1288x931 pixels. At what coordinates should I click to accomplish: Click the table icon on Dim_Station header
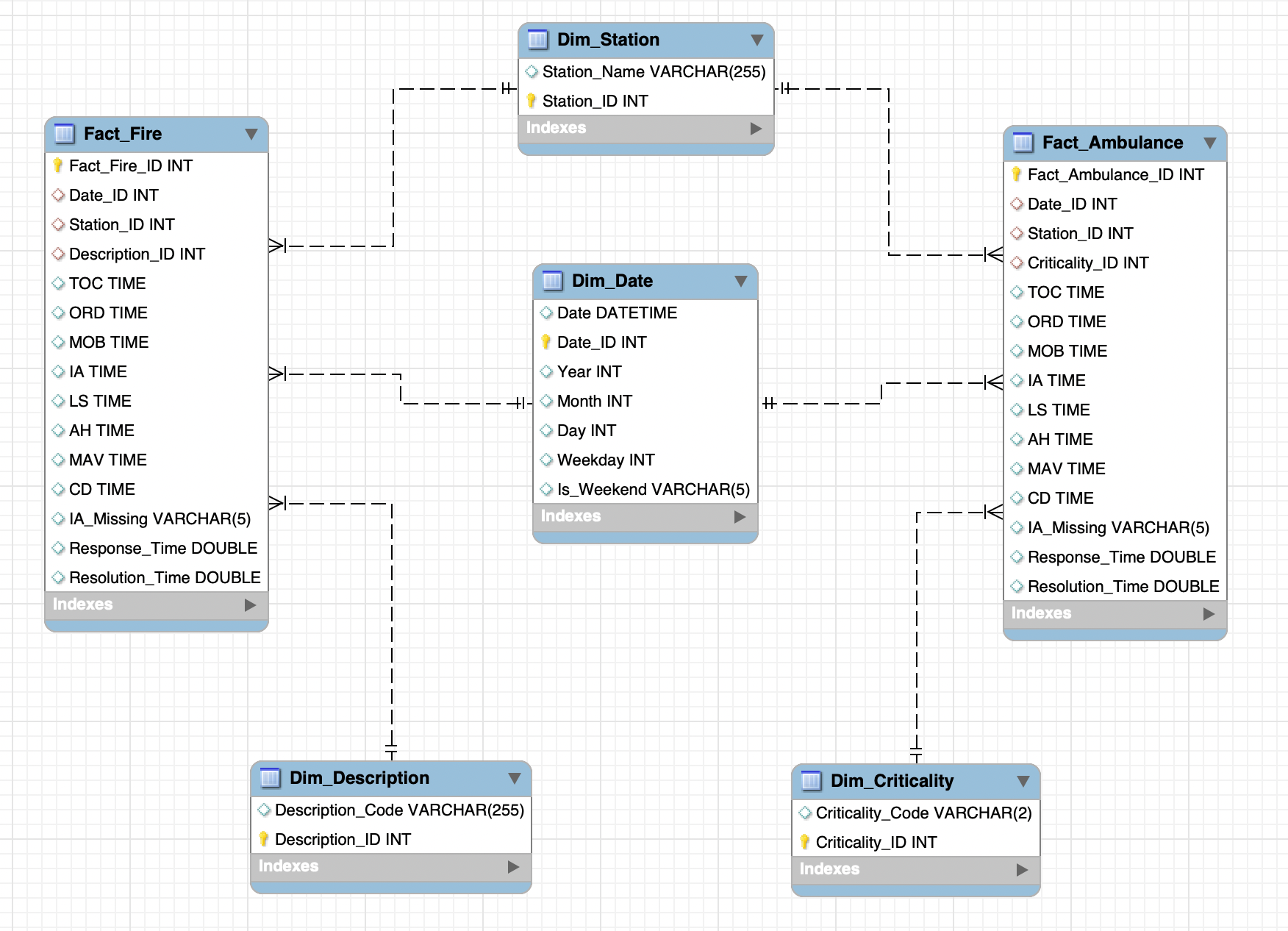[x=539, y=40]
